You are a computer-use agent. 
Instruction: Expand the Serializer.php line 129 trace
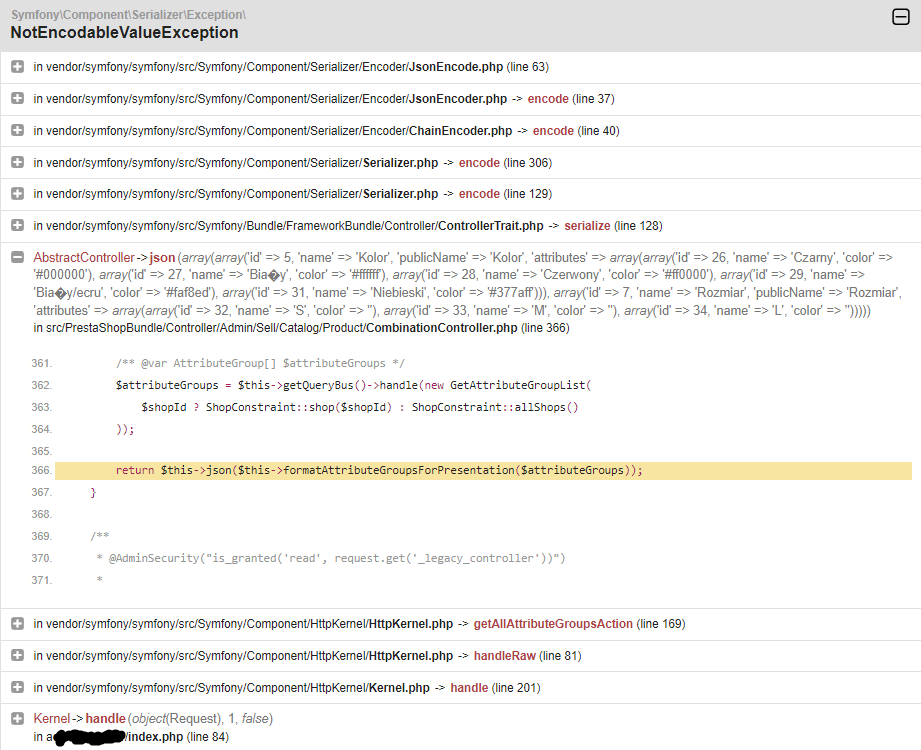pos(18,193)
